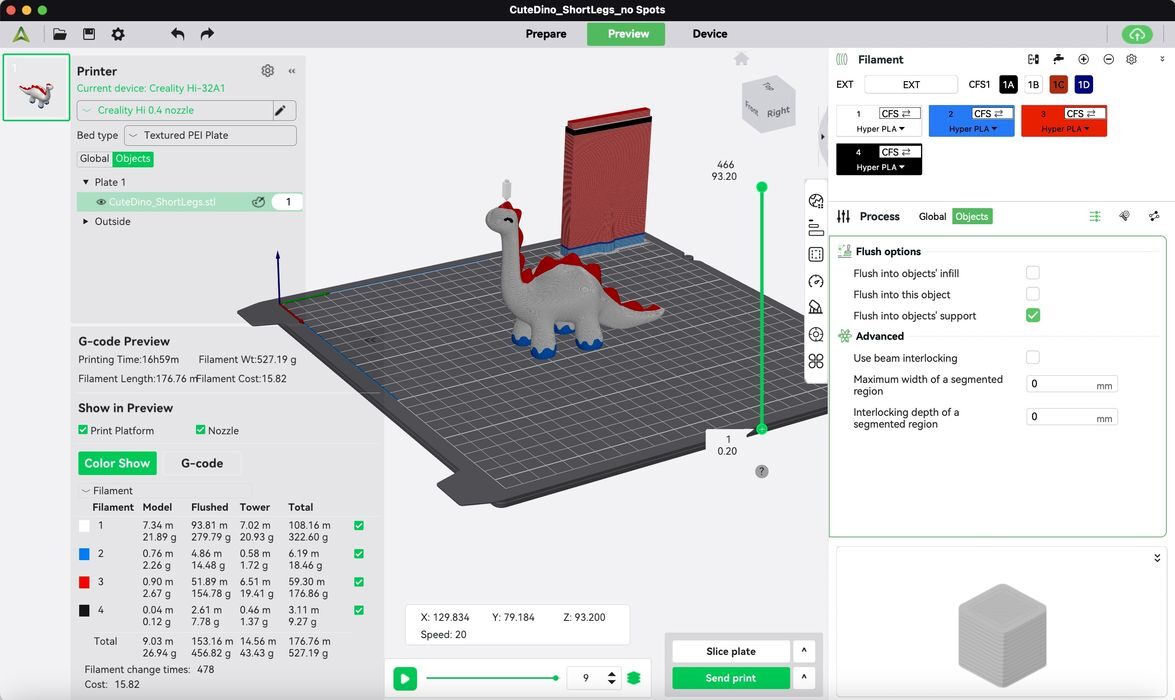Expand the Outside tree item
Image resolution: width=1175 pixels, height=700 pixels.
[86, 222]
